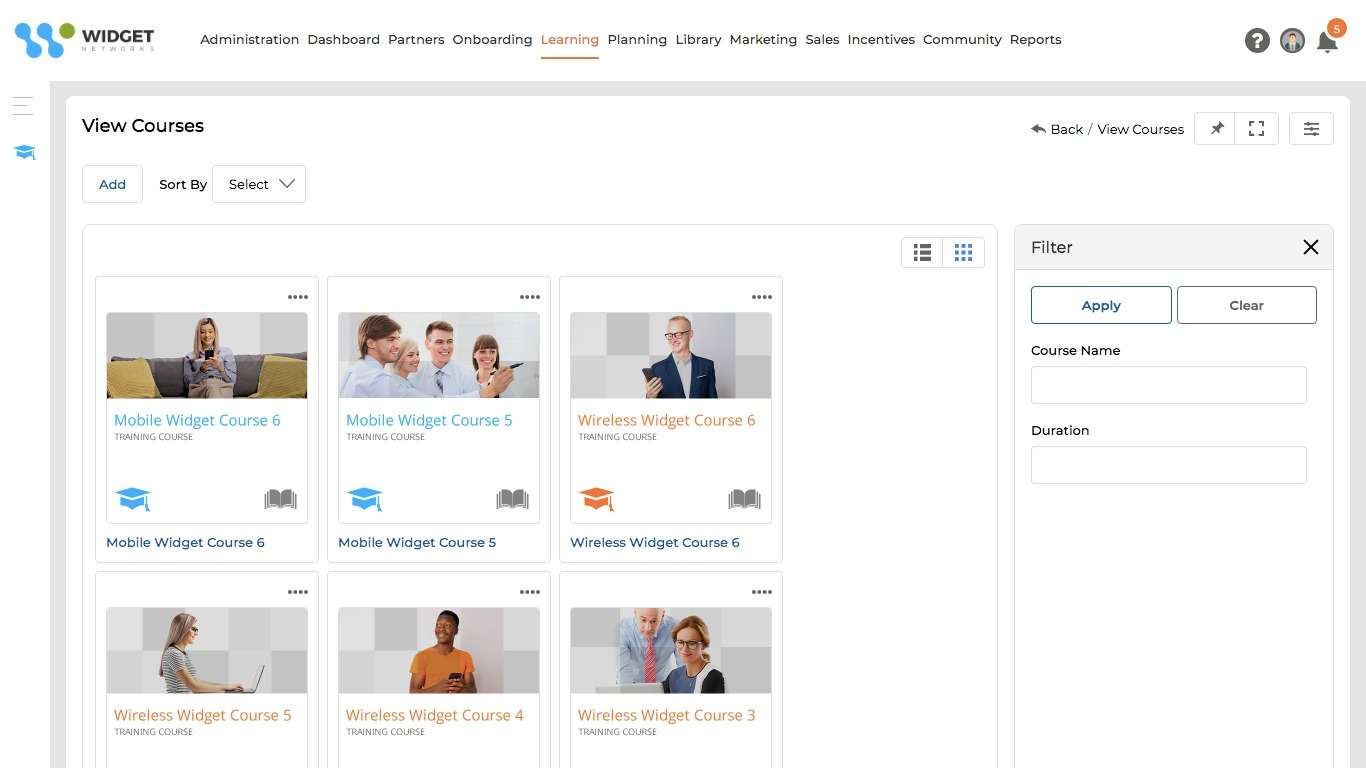The image size is (1366, 768).
Task: Select the learning icon in the left sidebar
Action: 23,152
